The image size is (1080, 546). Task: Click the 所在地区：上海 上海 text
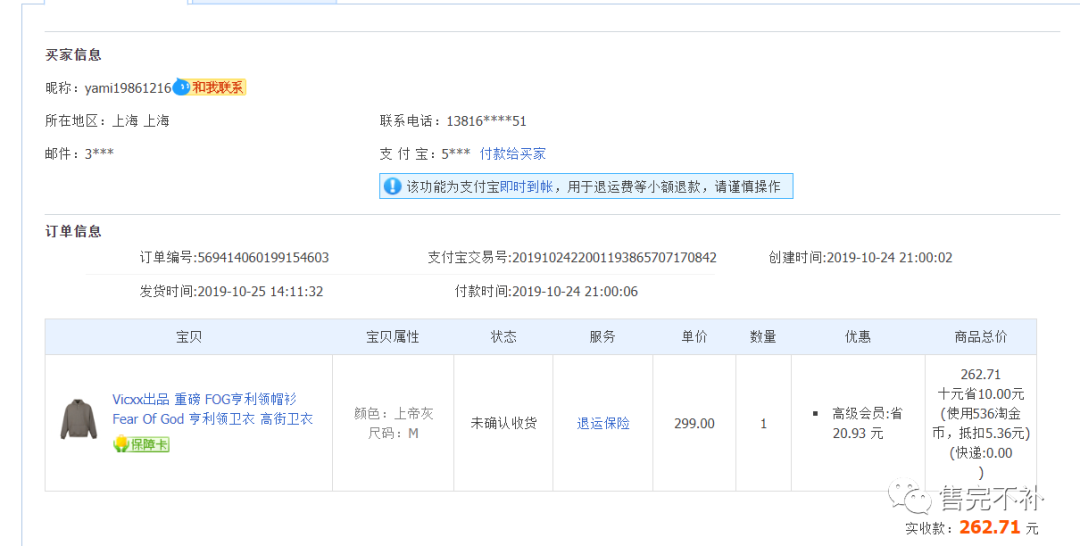click(x=107, y=121)
